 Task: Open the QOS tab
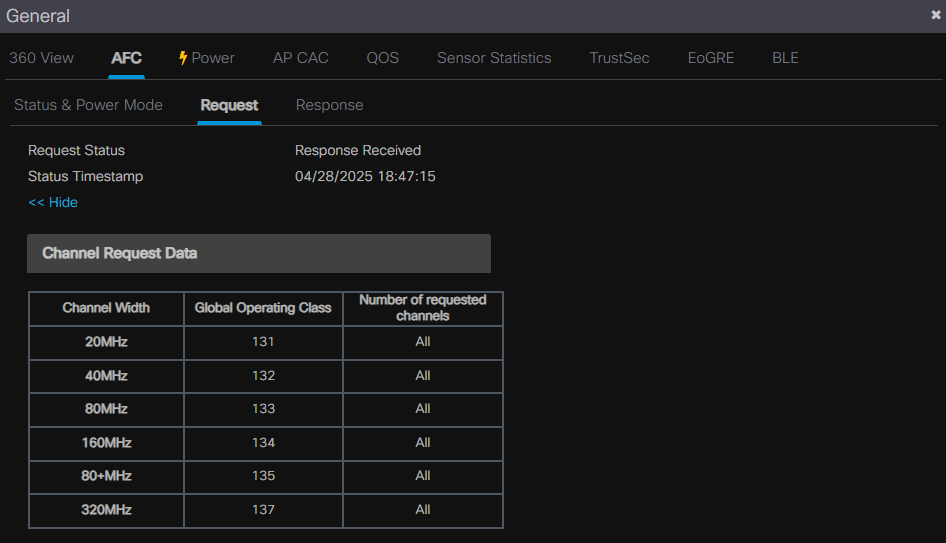pyautogui.click(x=382, y=58)
